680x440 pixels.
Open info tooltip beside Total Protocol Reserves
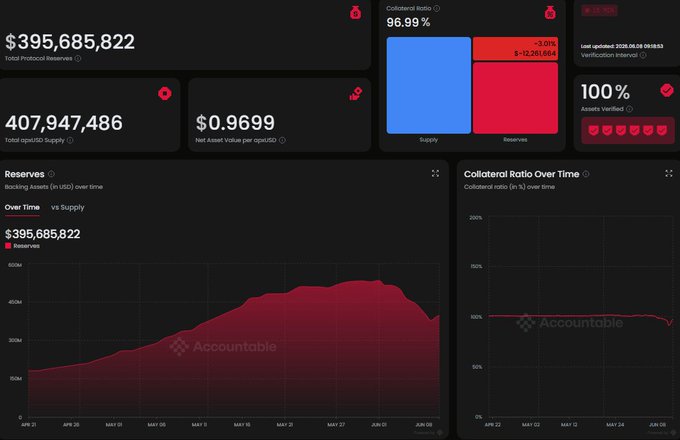78,59
